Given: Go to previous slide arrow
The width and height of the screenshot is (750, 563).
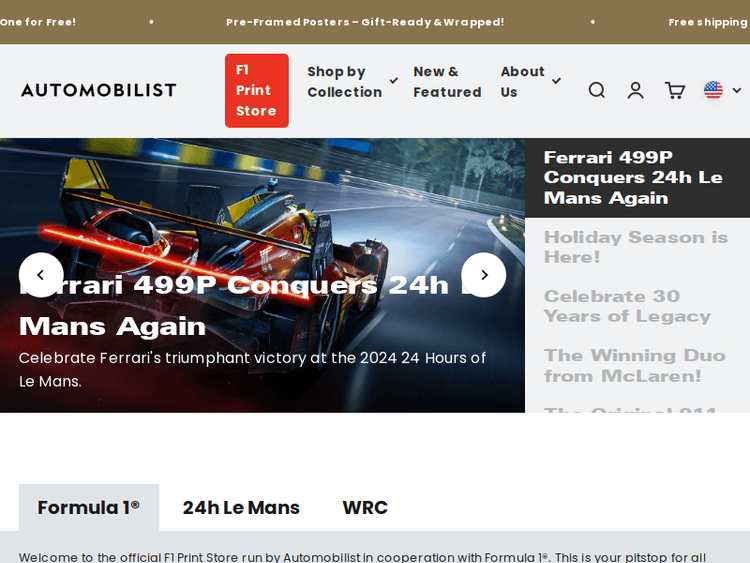Looking at the screenshot, I should pyautogui.click(x=41, y=275).
